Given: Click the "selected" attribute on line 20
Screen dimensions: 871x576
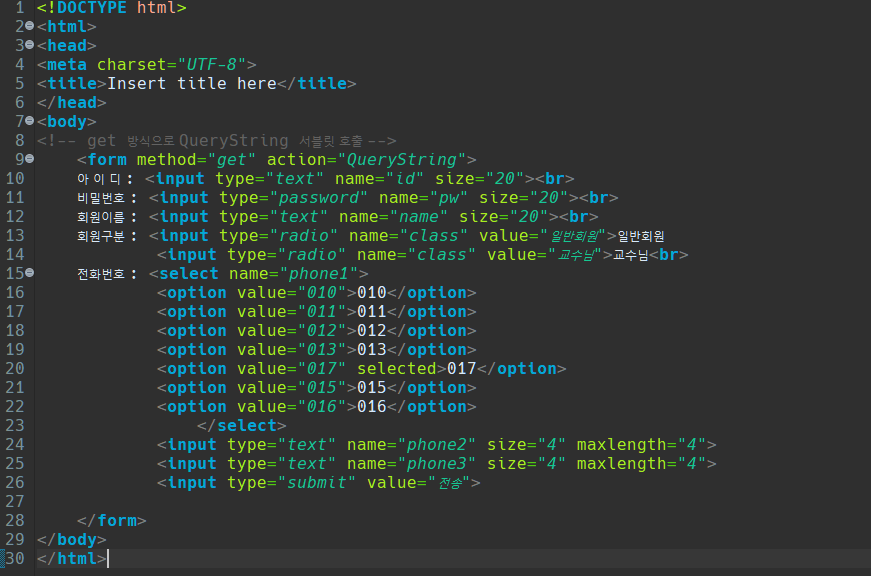Looking at the screenshot, I should (x=397, y=369).
